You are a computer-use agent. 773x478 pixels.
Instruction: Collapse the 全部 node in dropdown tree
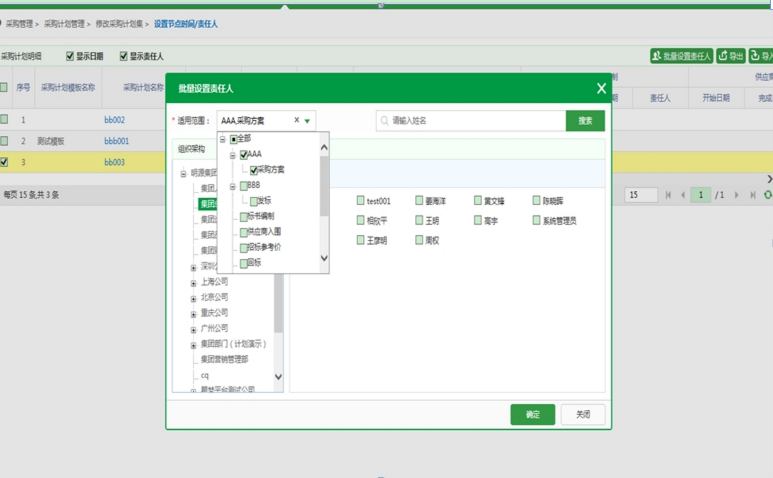click(223, 139)
